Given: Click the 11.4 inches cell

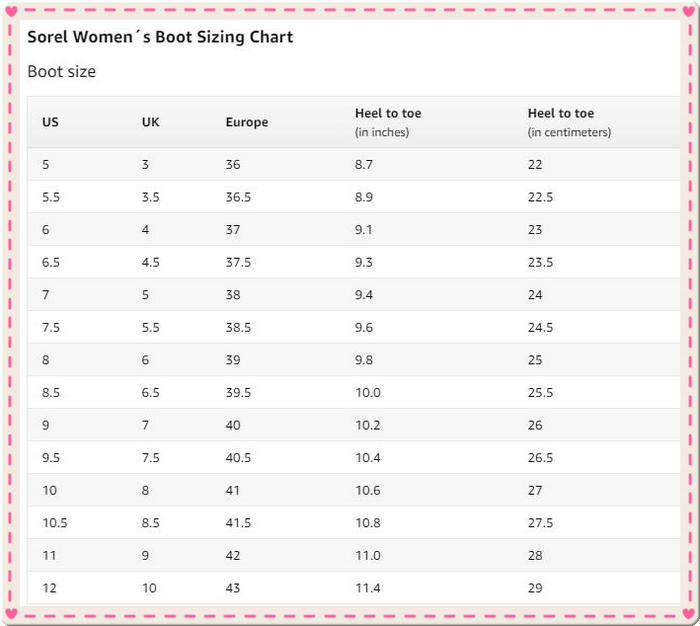Looking at the screenshot, I should (x=367, y=588).
